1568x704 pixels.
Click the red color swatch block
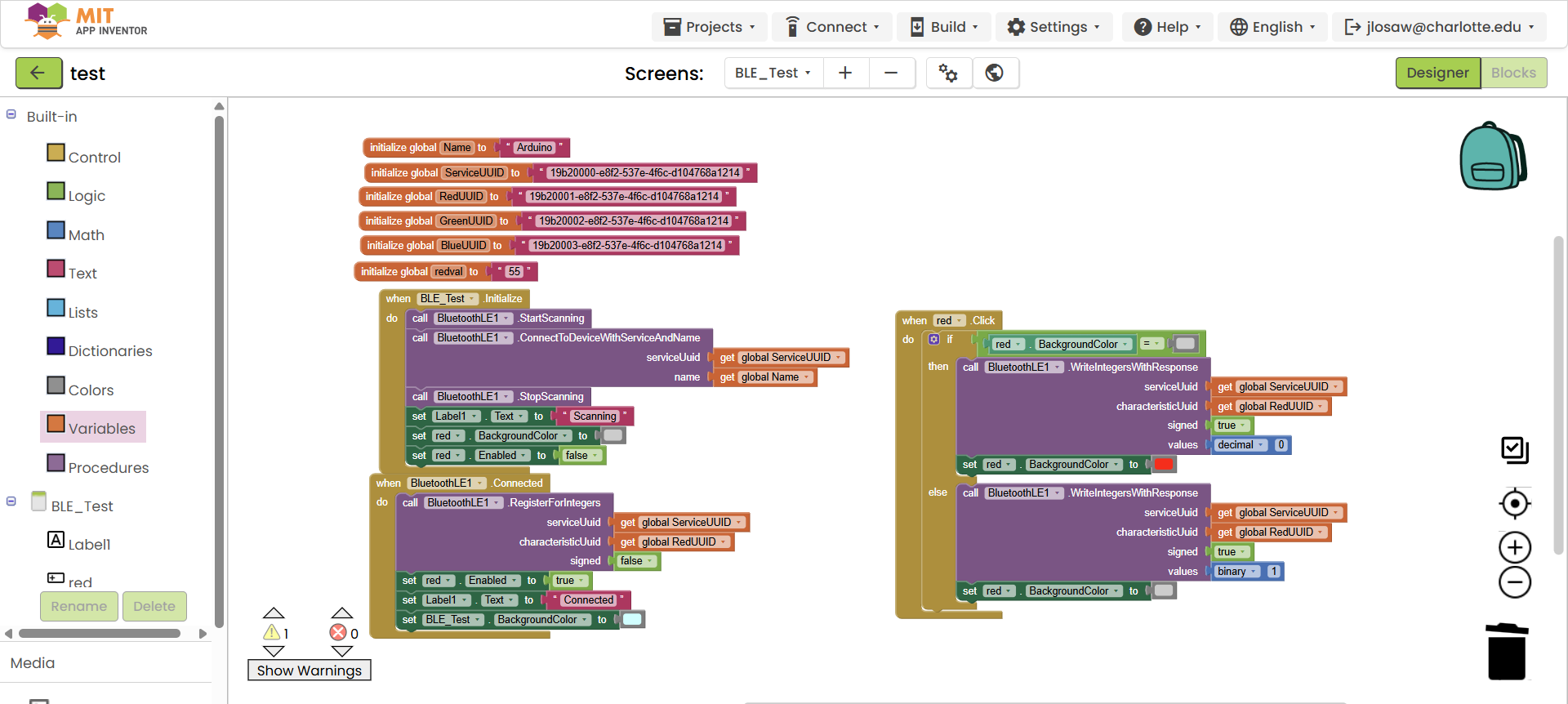pyautogui.click(x=1164, y=465)
